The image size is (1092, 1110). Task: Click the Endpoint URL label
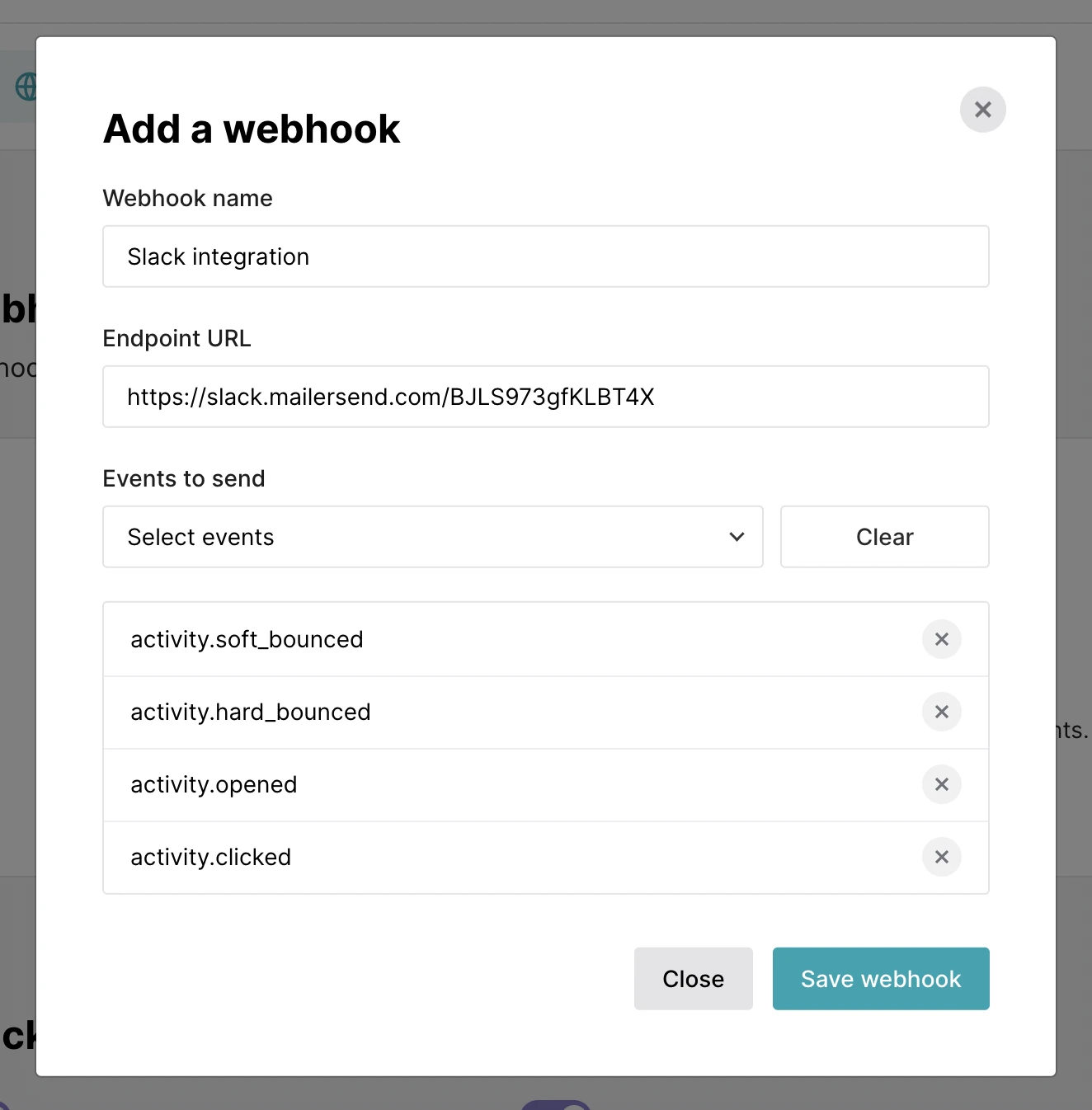click(x=177, y=338)
